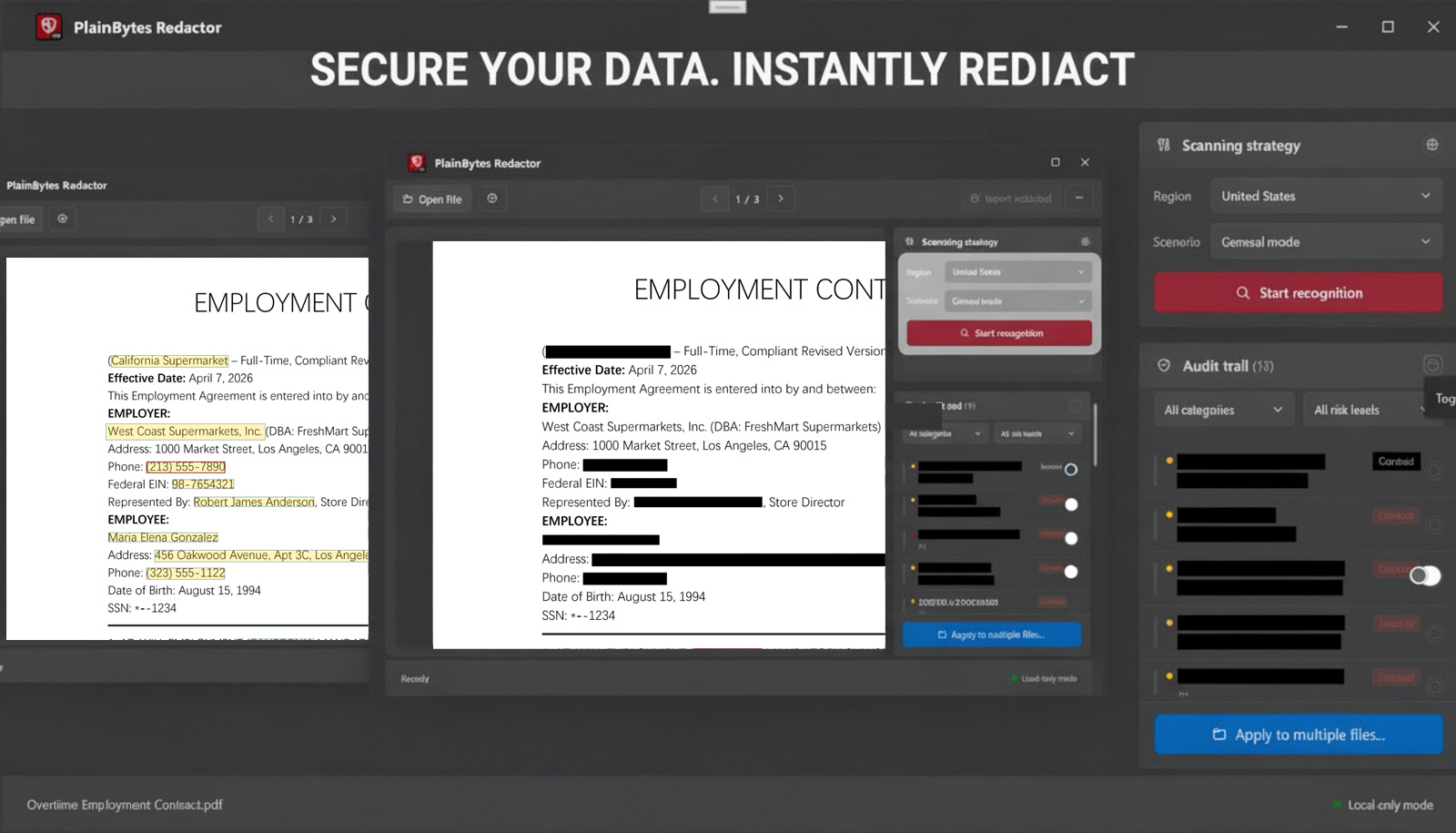Image resolution: width=1456 pixels, height=833 pixels.
Task: Open the Region dropdown showing United States
Action: tap(1326, 196)
